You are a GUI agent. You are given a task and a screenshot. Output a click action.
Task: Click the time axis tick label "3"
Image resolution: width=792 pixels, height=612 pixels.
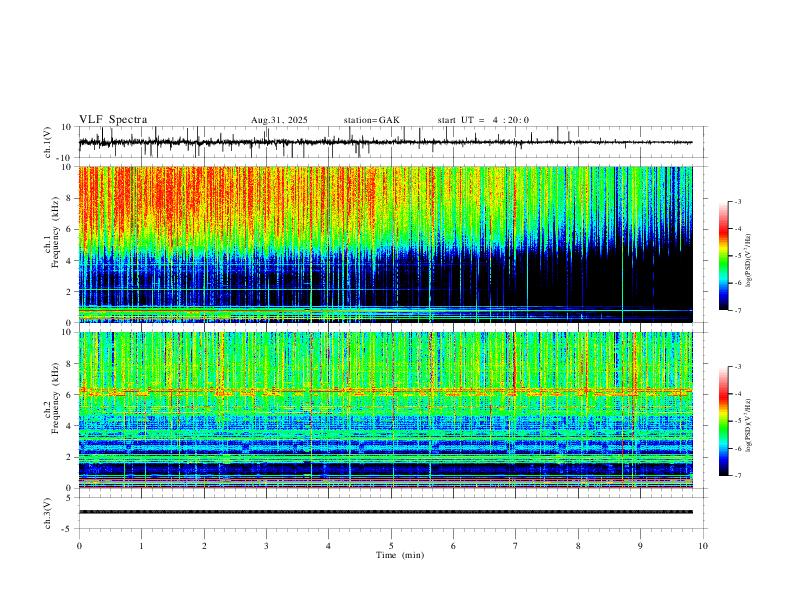click(266, 546)
